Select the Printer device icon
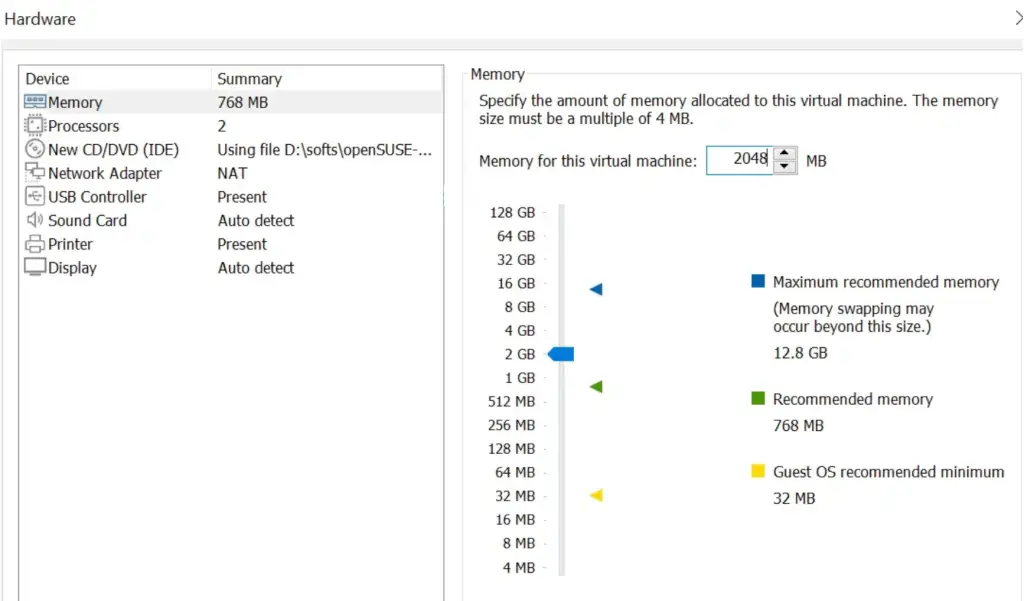Image resolution: width=1024 pixels, height=601 pixels. point(35,244)
